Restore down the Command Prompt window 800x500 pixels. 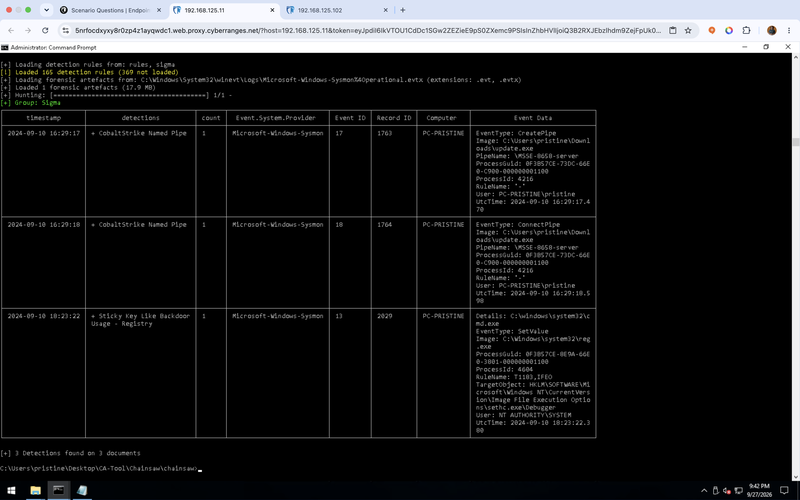[x=766, y=47]
